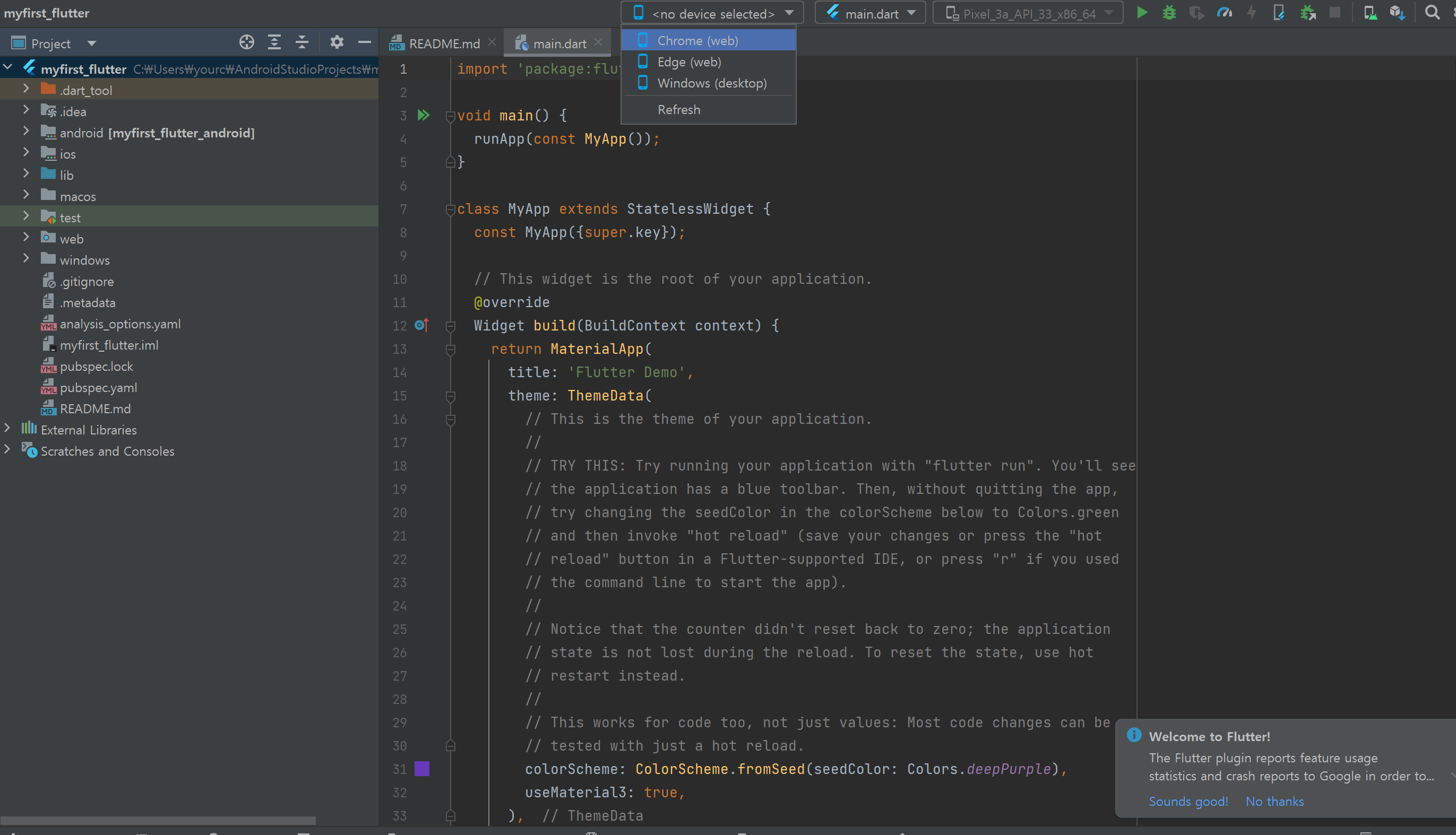Open the Device Manager icon

[1370, 13]
